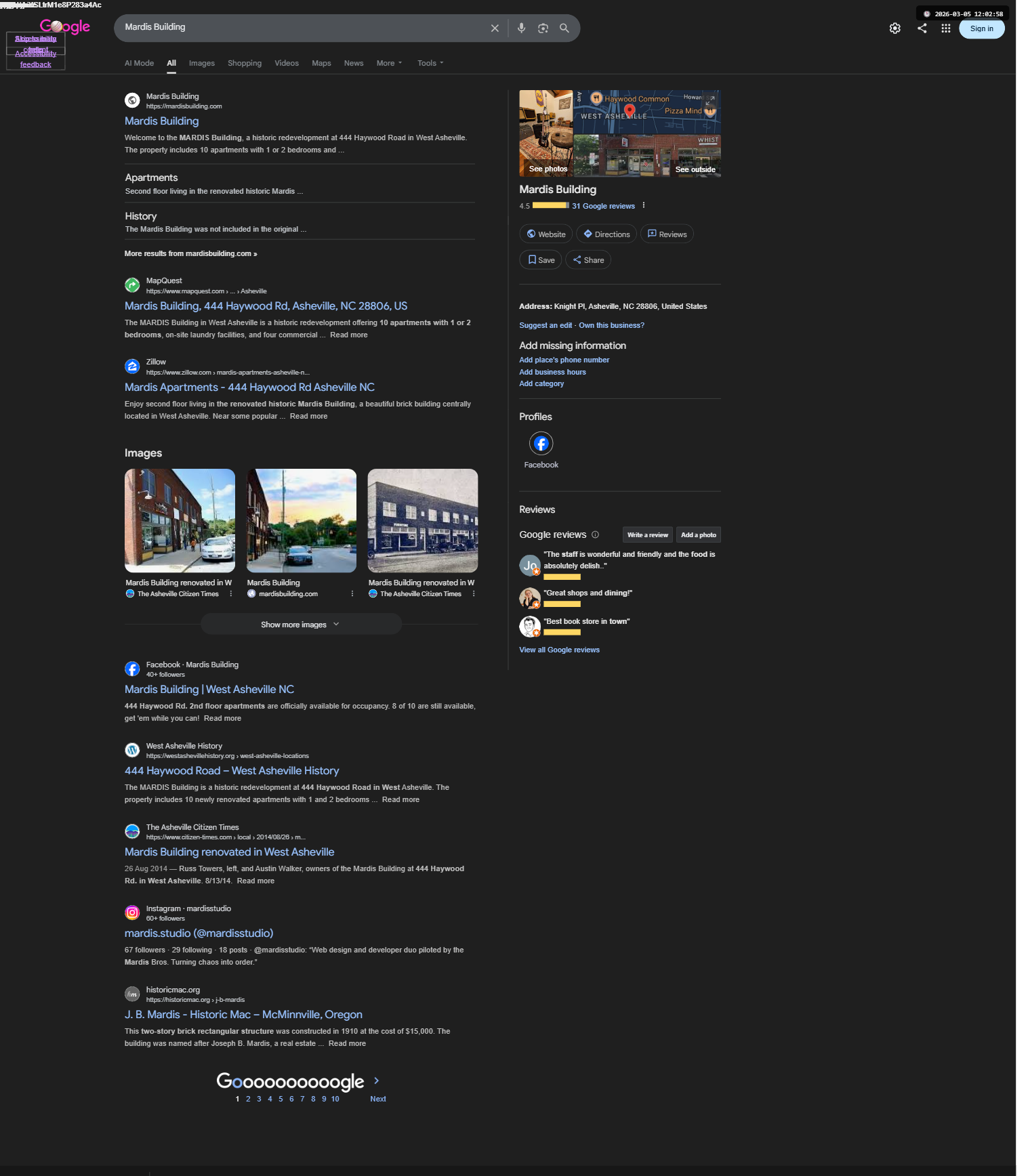
Task: Click the Google logo
Action: coord(65,26)
